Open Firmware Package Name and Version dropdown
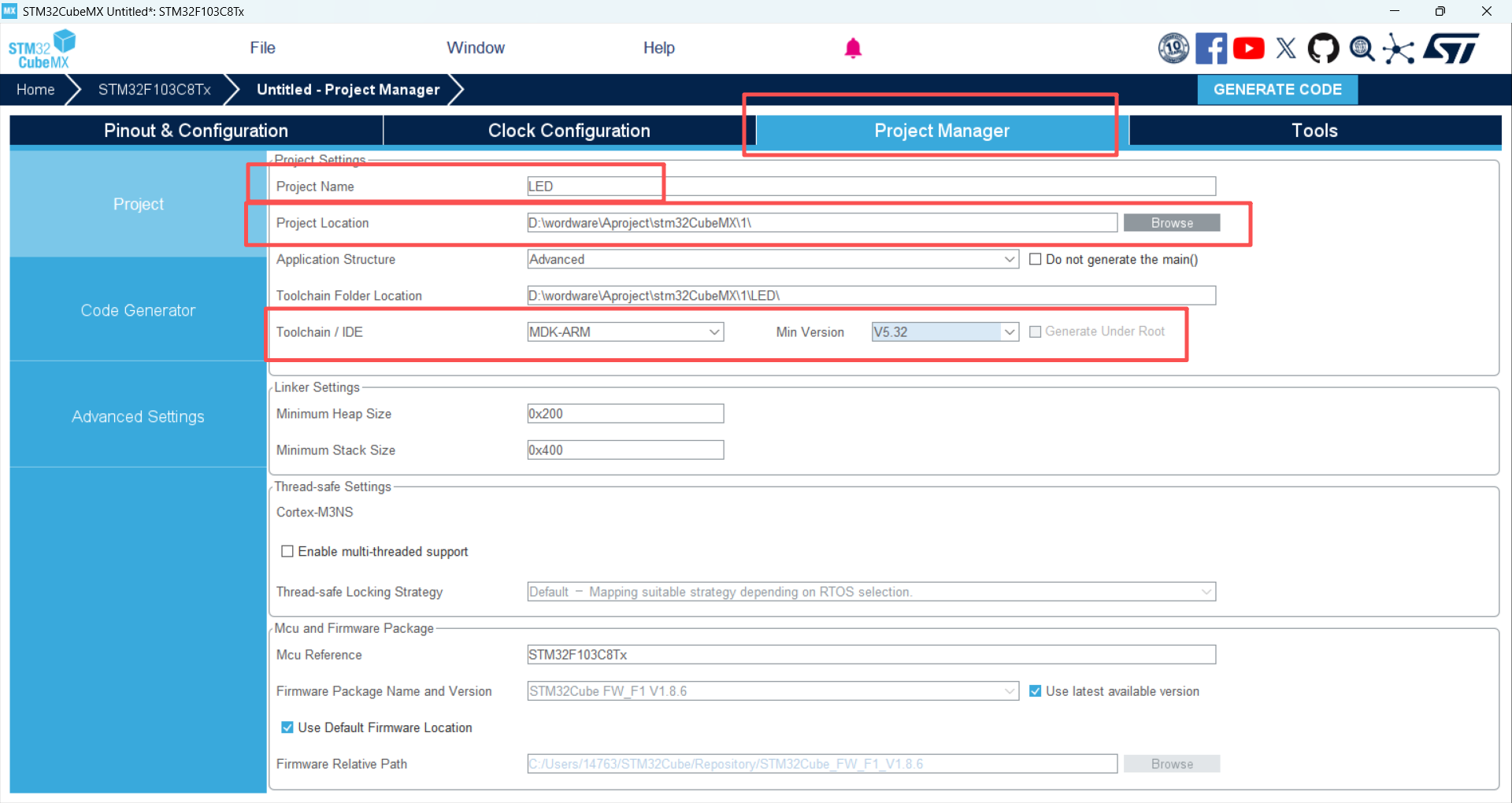The width and height of the screenshot is (1512, 803). click(773, 690)
